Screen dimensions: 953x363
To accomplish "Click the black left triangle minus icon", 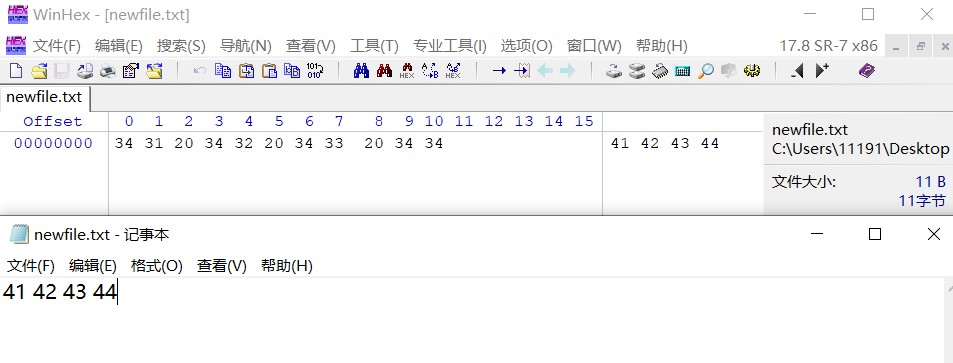I will coord(797,71).
